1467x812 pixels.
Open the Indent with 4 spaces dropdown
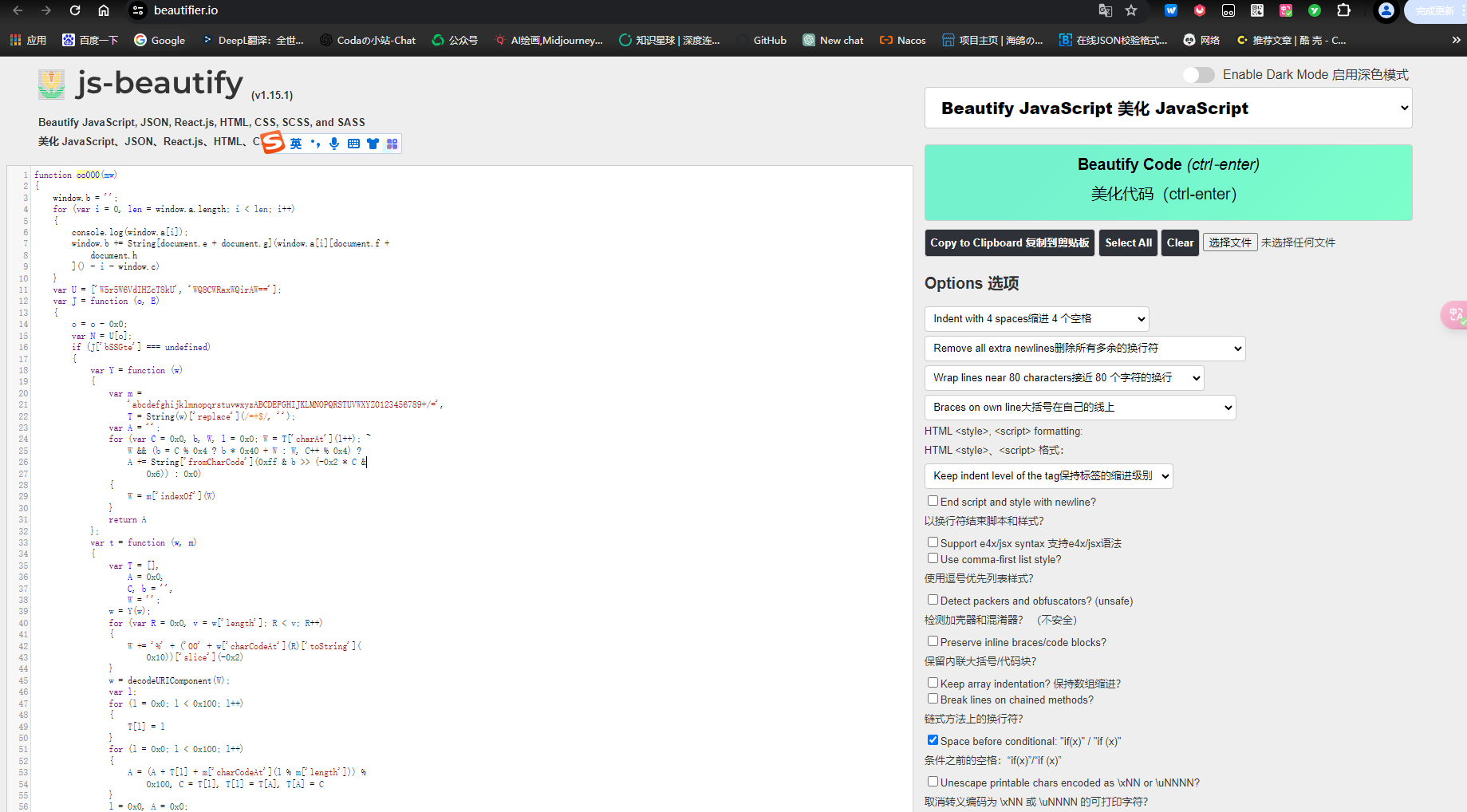(1037, 318)
